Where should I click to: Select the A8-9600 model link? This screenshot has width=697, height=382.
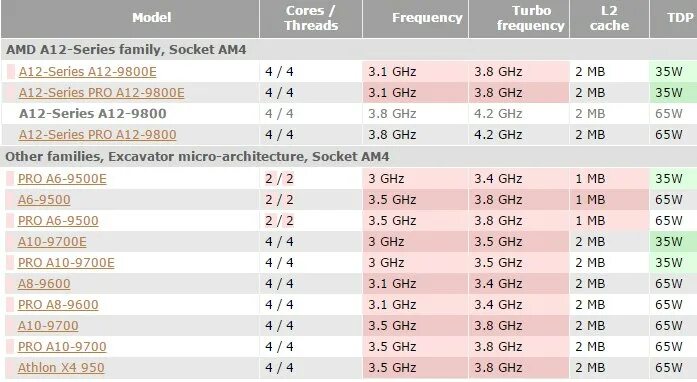pyautogui.click(x=44, y=284)
